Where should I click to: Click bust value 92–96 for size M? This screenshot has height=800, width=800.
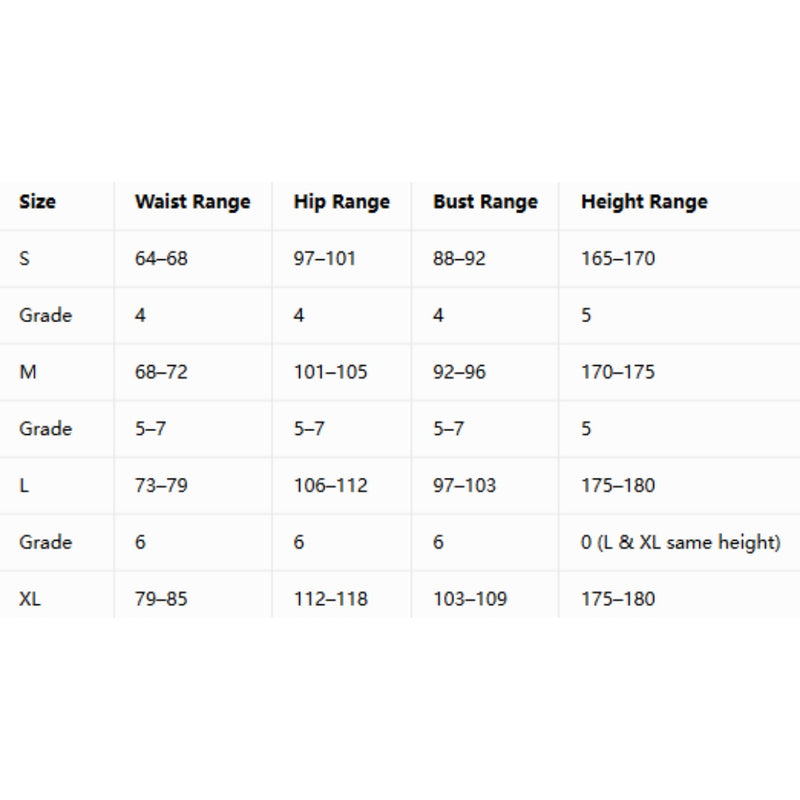459,372
